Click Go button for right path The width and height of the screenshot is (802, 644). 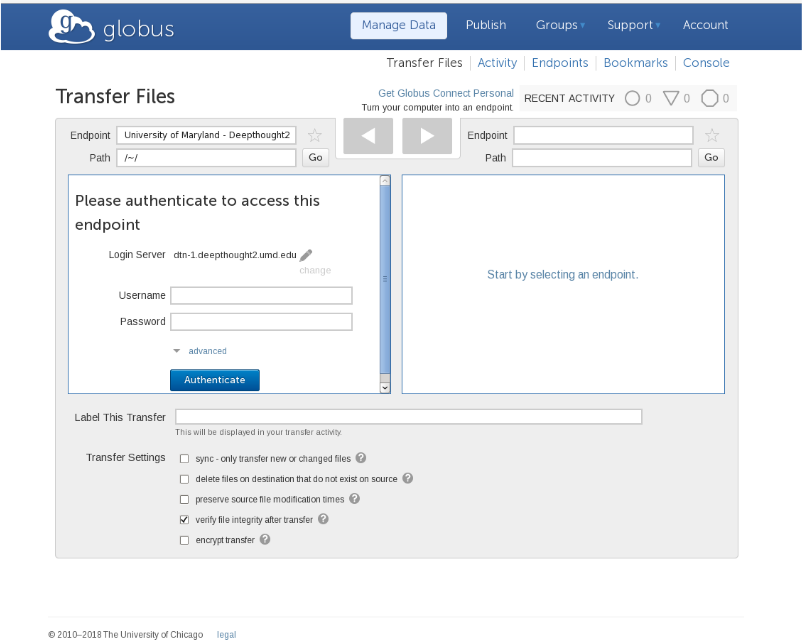click(x=711, y=158)
